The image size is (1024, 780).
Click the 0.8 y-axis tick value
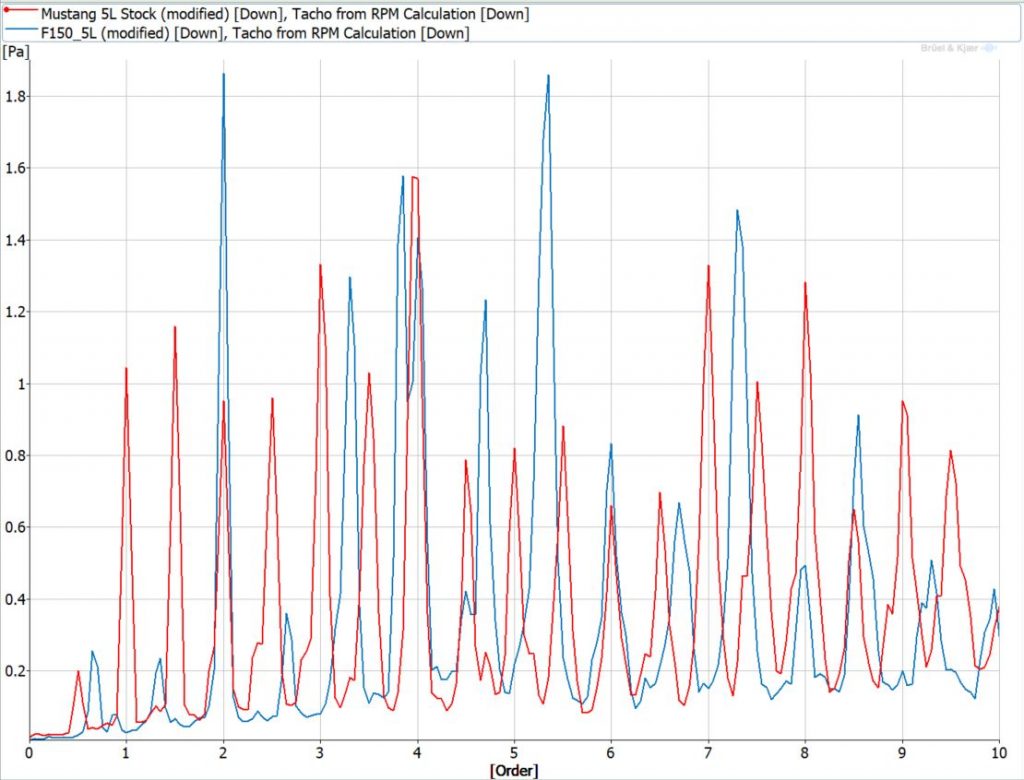[x=15, y=456]
